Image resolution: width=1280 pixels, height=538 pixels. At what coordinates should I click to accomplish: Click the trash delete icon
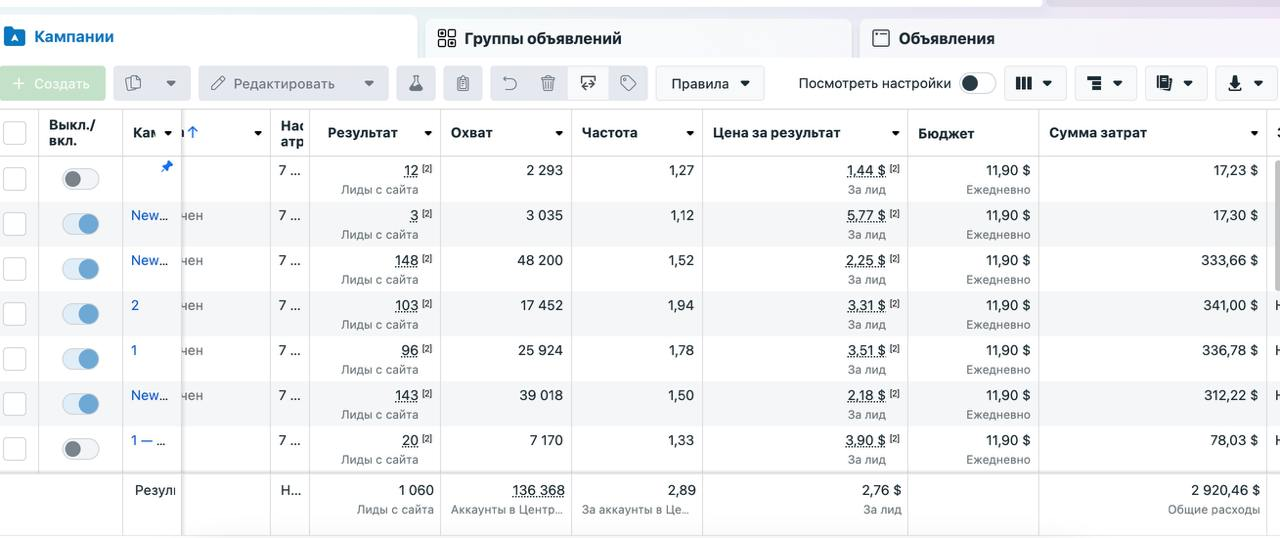click(548, 84)
